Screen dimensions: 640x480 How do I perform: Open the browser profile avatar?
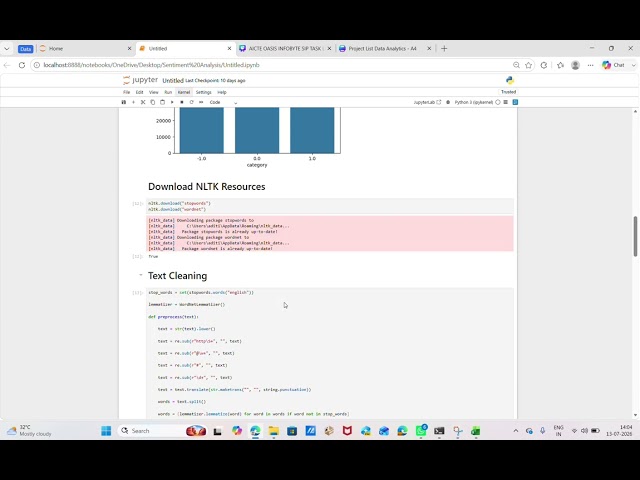pyautogui.click(x=576, y=65)
